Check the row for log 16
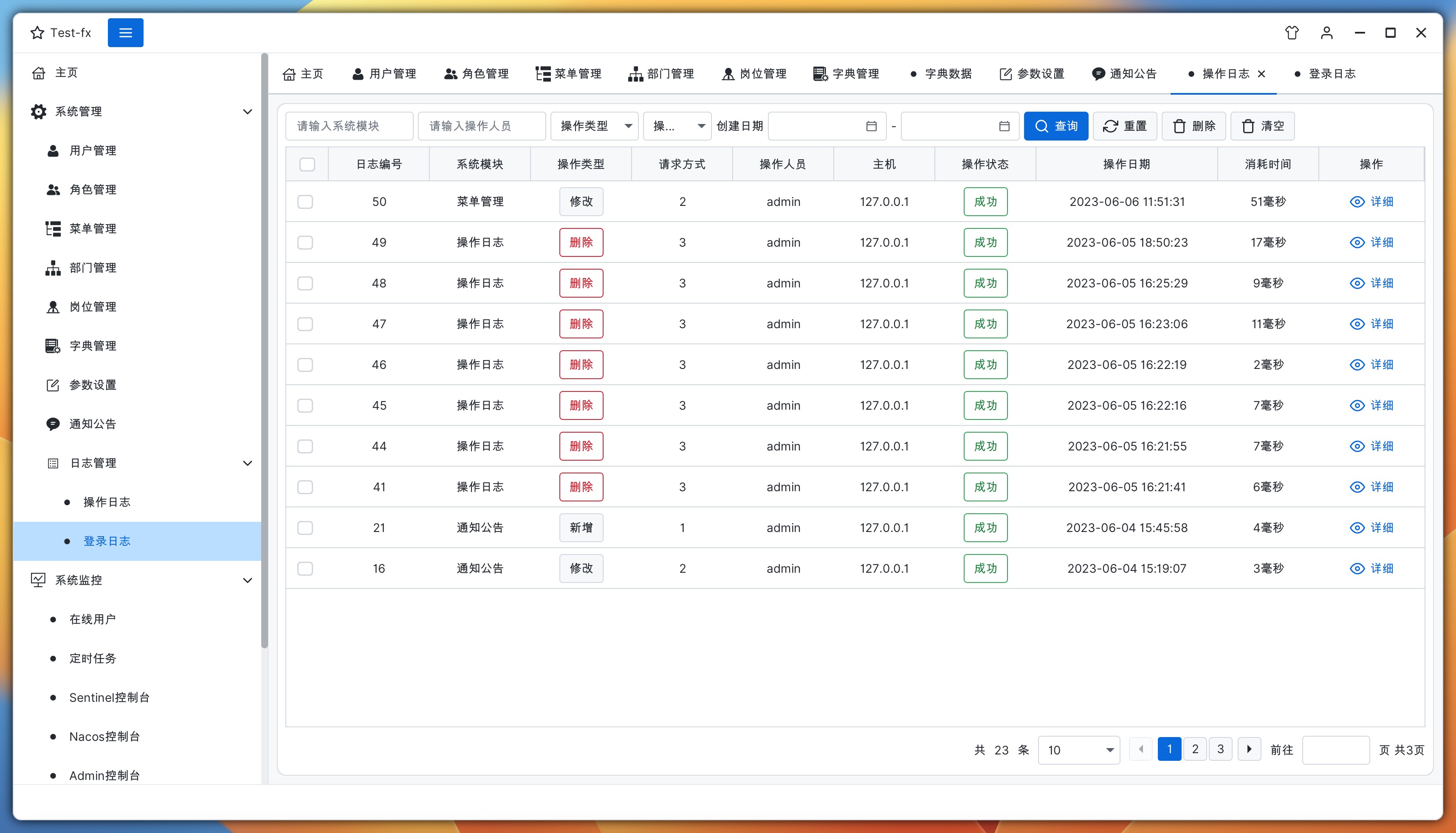The image size is (1456, 833). pyautogui.click(x=305, y=568)
